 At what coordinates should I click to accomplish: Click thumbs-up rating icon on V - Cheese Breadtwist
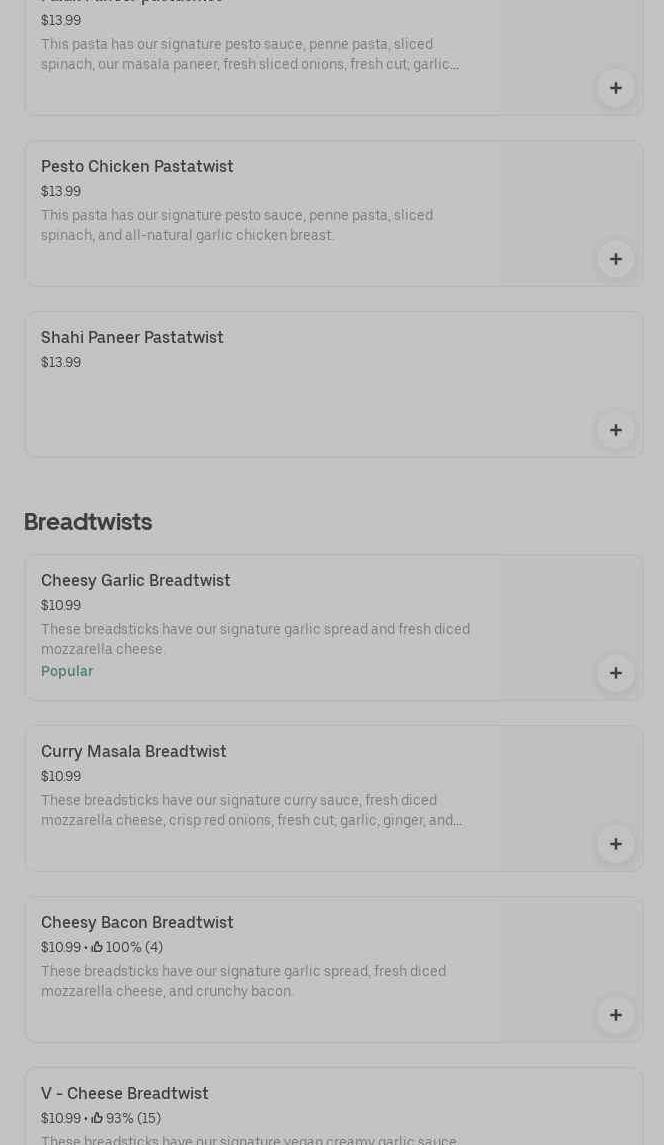pos(97,1118)
